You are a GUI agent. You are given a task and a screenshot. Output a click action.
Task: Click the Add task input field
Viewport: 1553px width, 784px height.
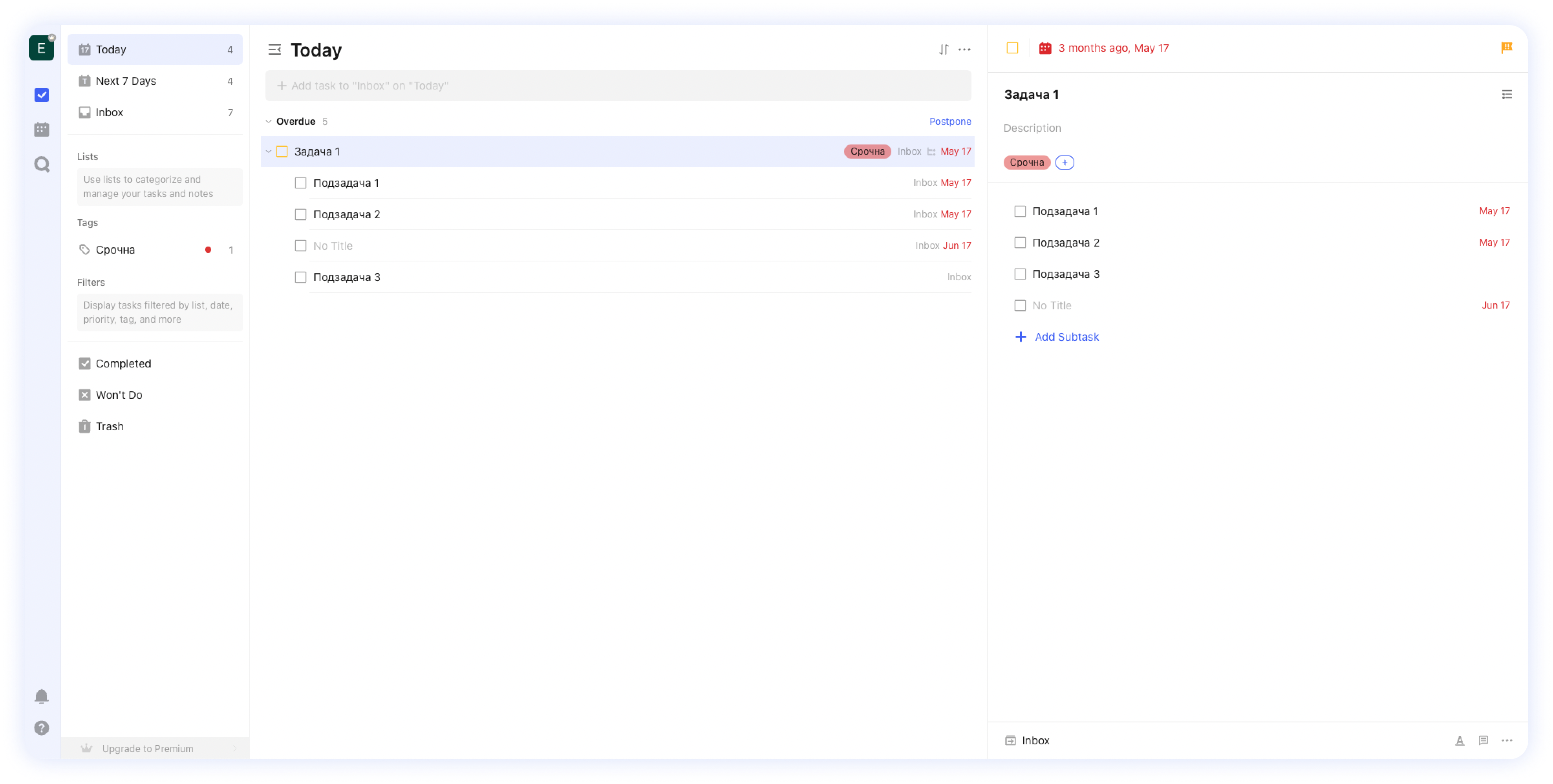[x=618, y=86]
